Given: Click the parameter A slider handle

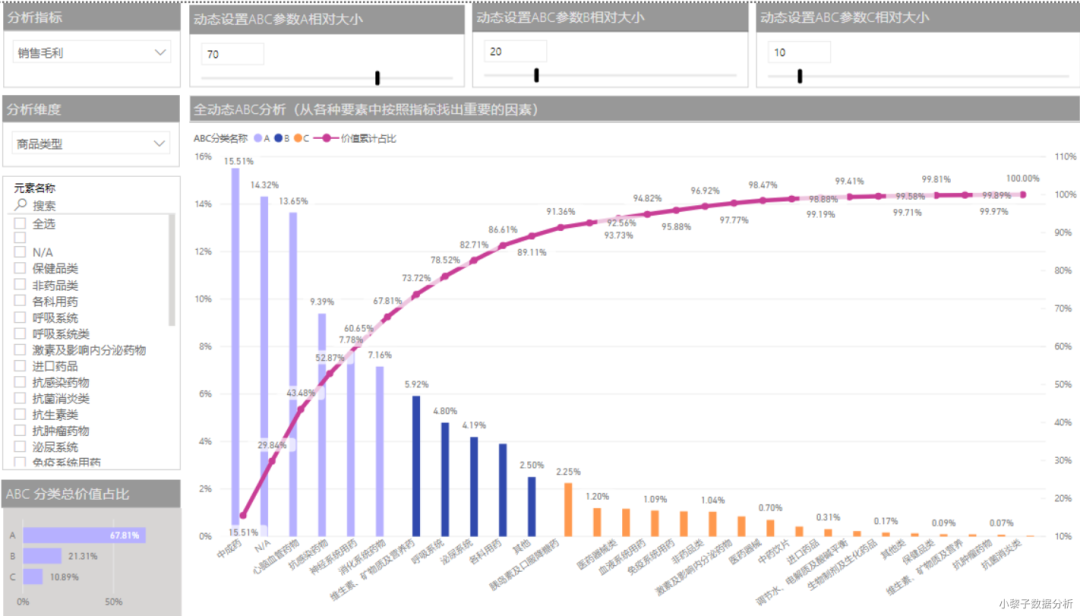Looking at the screenshot, I should (377, 77).
